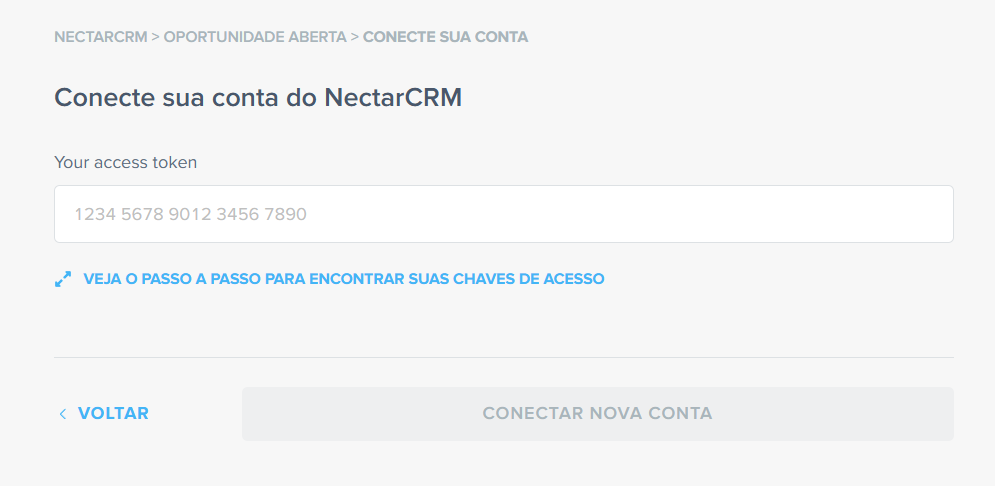Navigate to NECTARCRM breadcrumb
The width and height of the screenshot is (995, 486).
pos(101,37)
